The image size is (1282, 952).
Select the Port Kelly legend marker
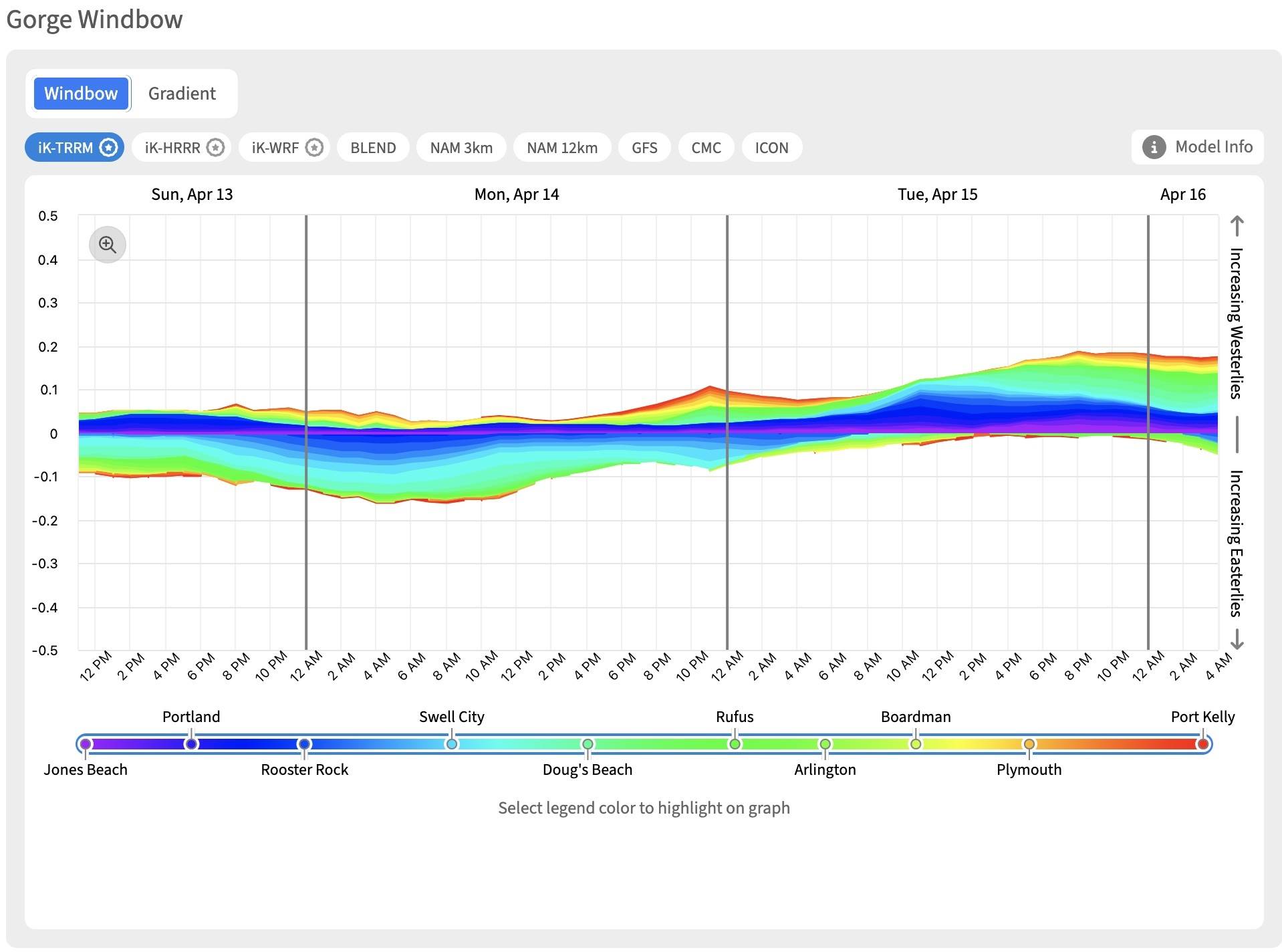pos(1203,744)
